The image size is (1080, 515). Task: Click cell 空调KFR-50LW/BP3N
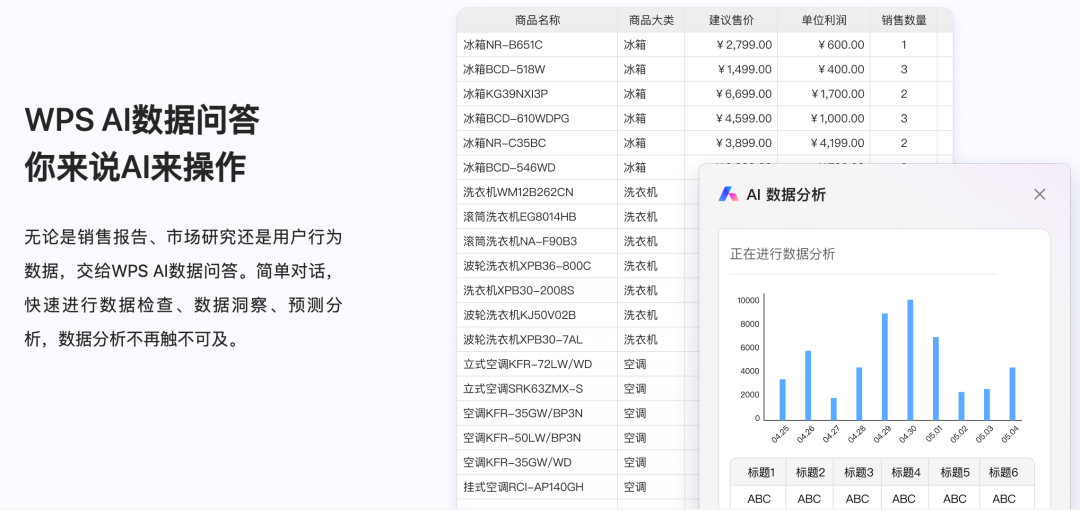point(537,438)
